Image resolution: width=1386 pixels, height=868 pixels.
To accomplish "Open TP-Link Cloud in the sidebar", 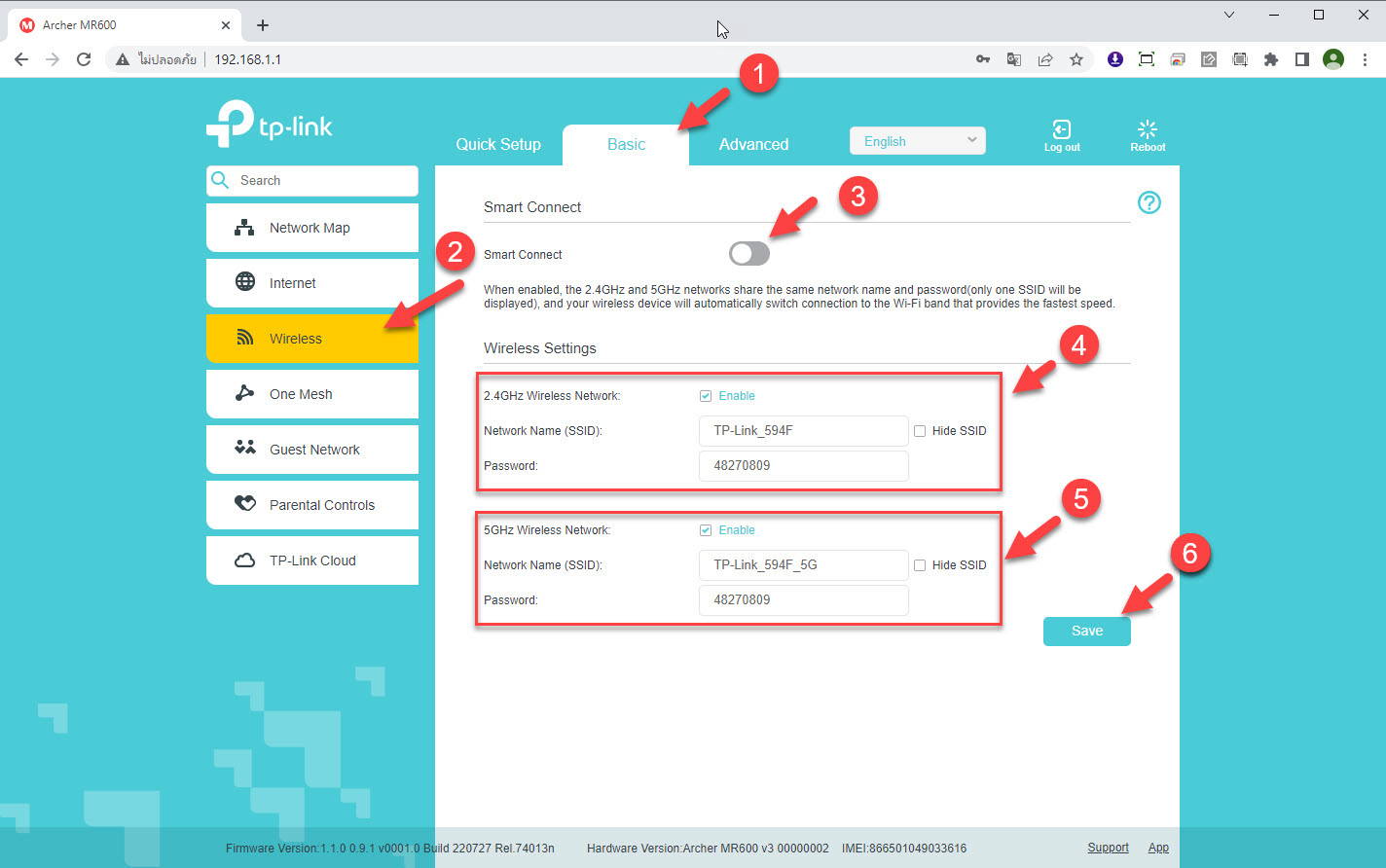I will point(312,561).
